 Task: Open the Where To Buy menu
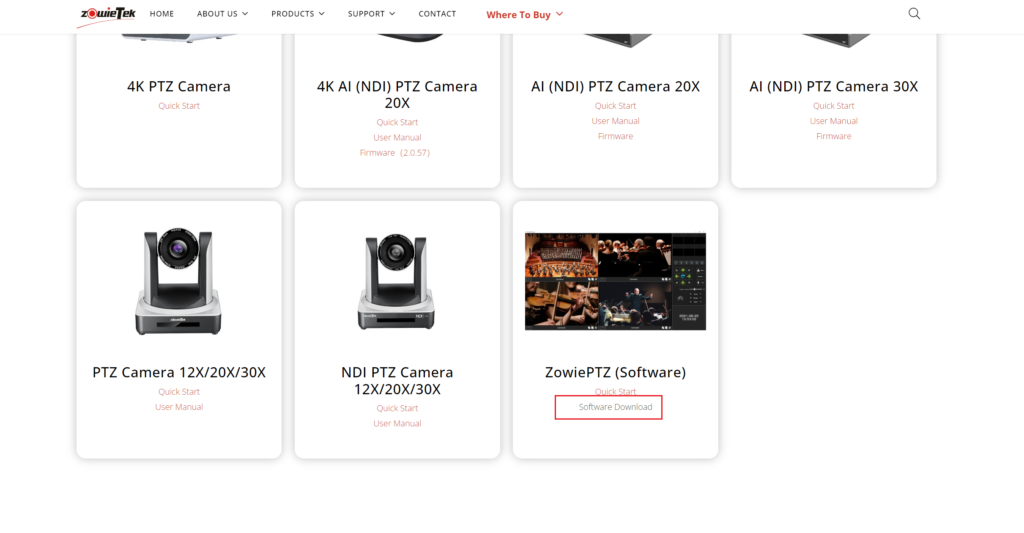pos(524,15)
